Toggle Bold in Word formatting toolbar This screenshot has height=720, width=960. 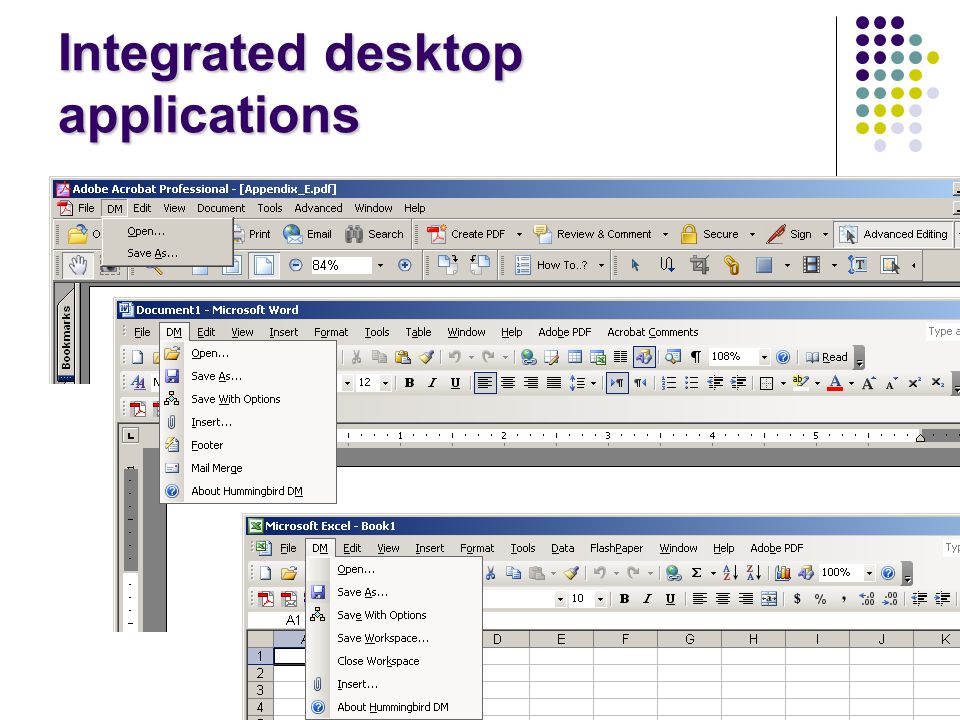click(x=409, y=383)
